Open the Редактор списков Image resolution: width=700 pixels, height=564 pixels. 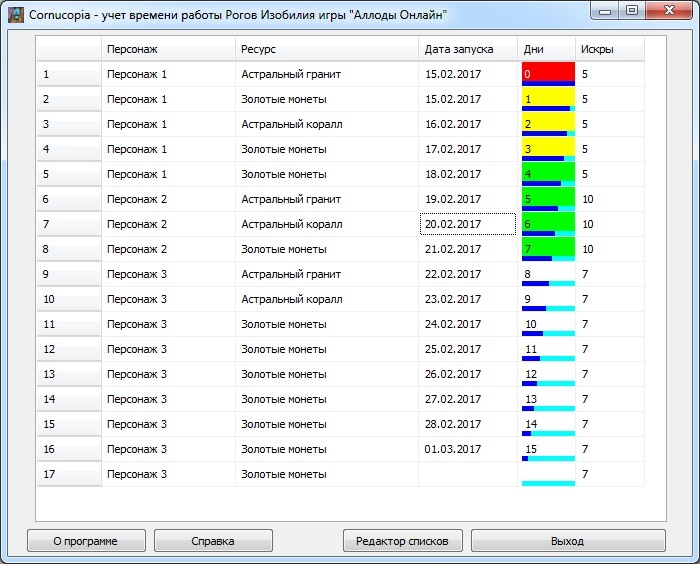(403, 541)
